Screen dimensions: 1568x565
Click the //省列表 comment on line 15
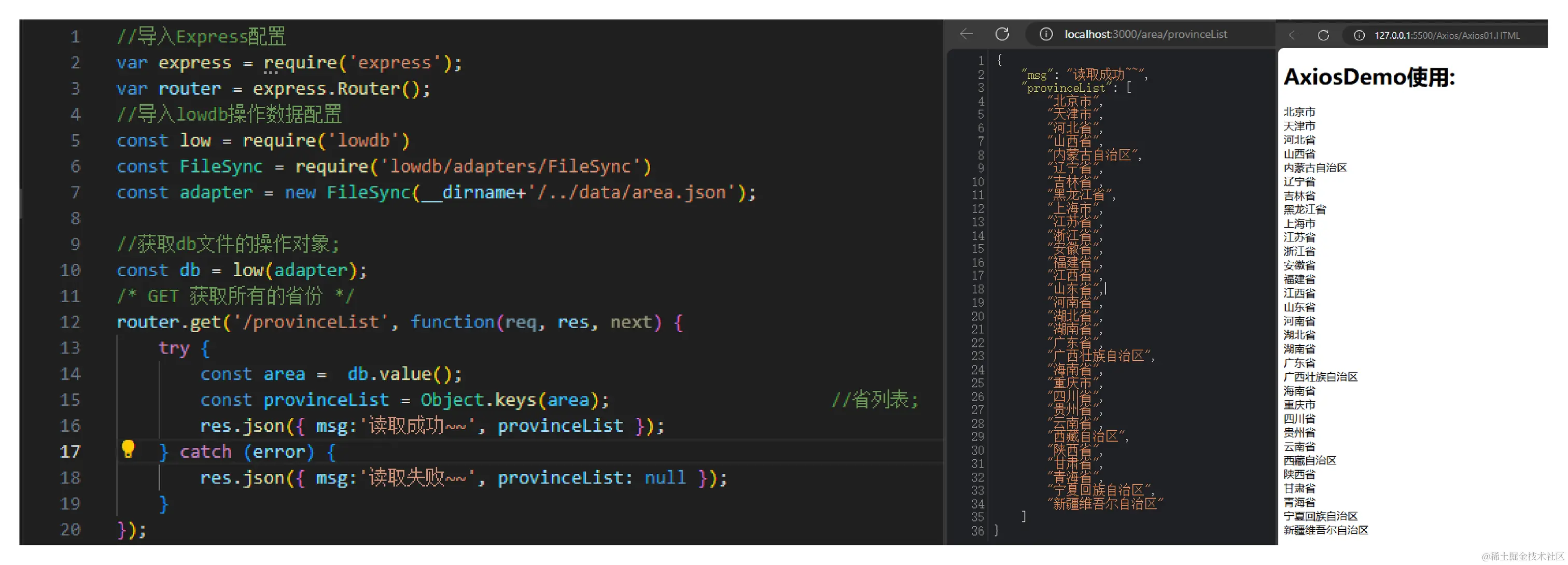[875, 400]
